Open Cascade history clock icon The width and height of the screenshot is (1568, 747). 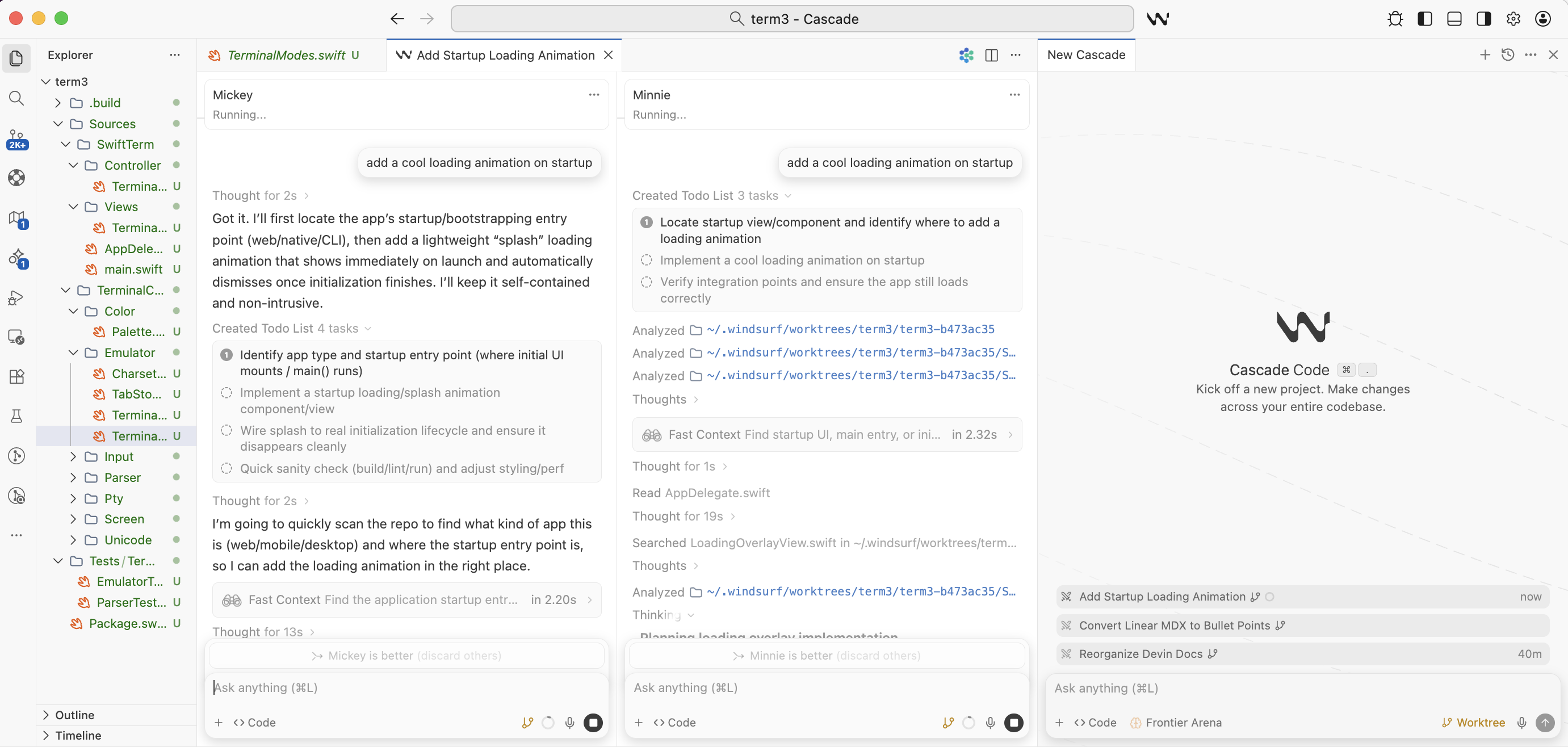[x=1507, y=55]
